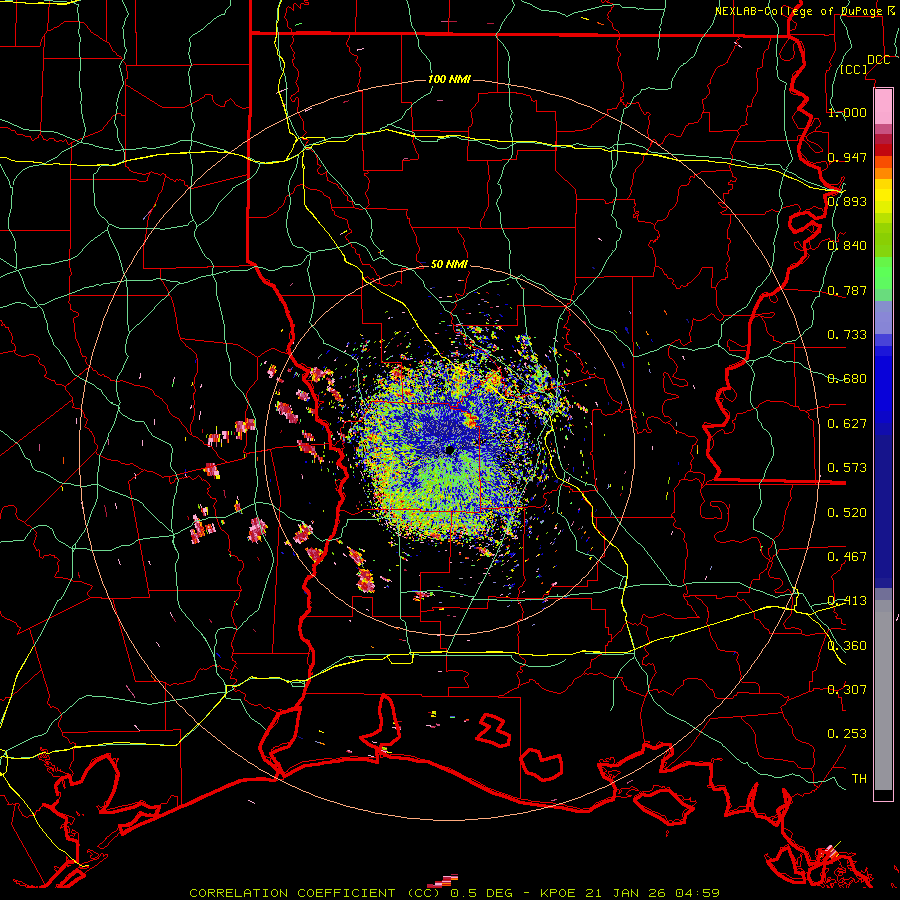Click the 0.947 scale value
Viewport: 900px width, 900px height.
[x=847, y=157]
